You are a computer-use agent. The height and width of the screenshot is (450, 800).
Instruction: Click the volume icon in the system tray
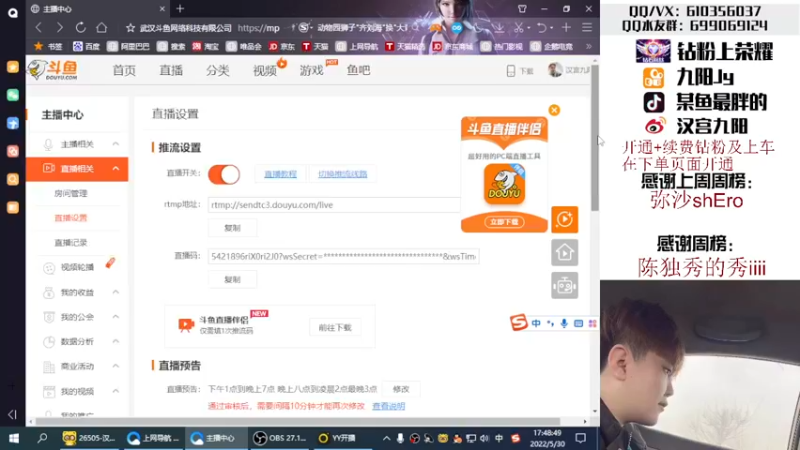[484, 438]
